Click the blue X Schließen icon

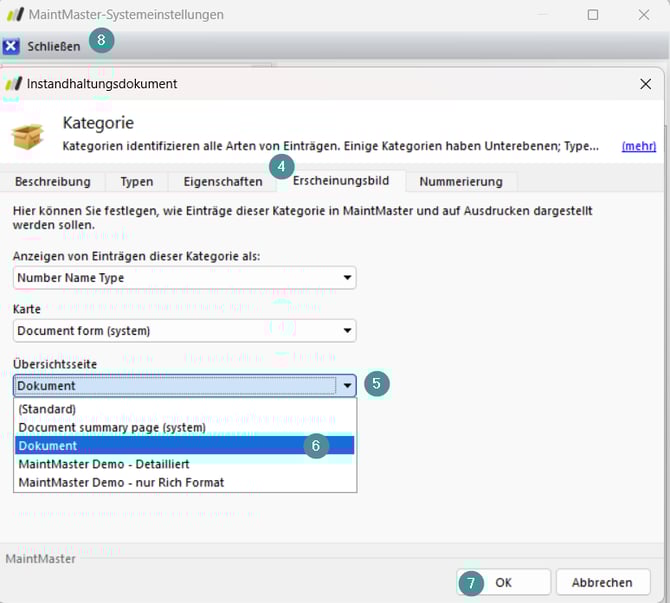coord(11,46)
